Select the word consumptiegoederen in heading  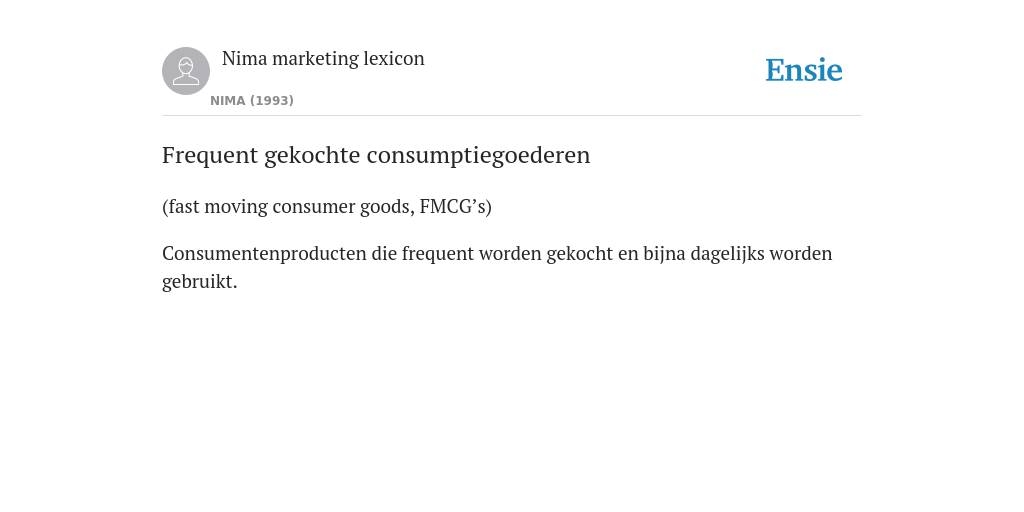pos(479,155)
